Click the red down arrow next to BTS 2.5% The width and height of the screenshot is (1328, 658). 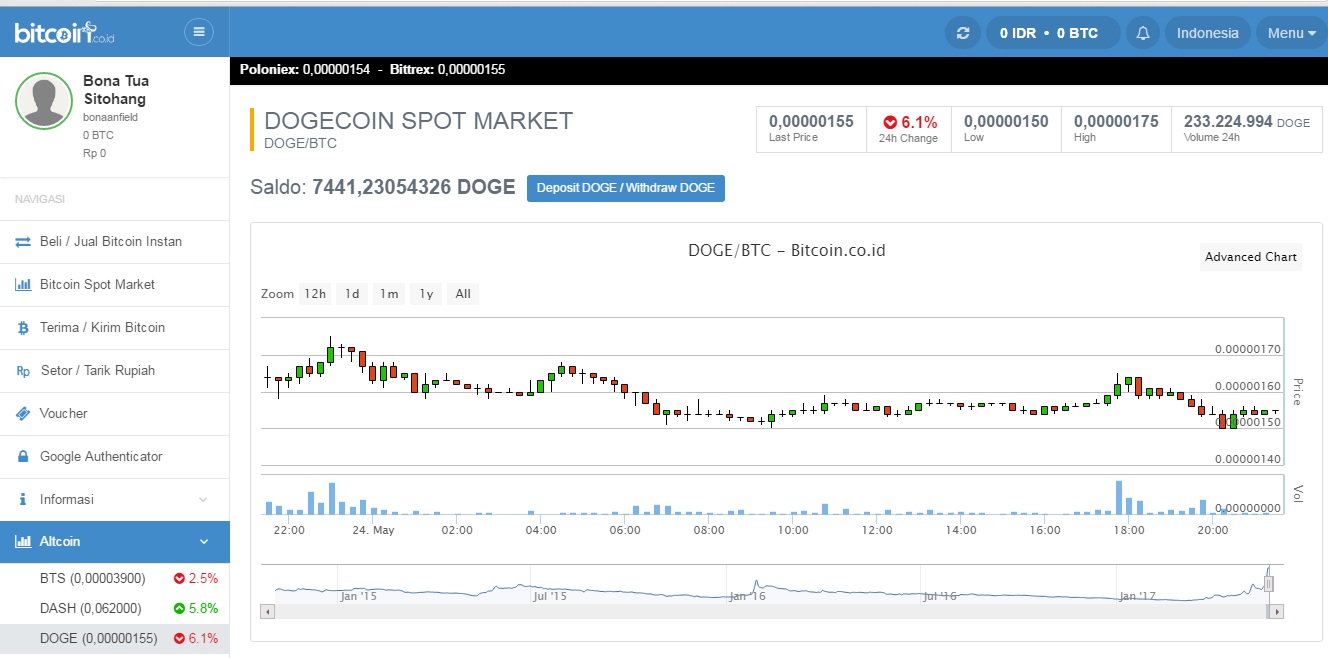(179, 578)
